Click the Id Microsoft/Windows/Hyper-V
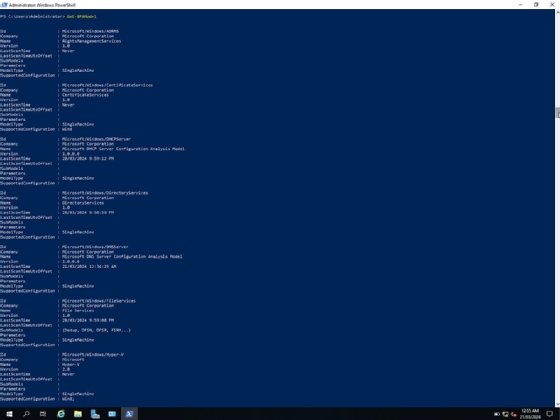The image size is (560, 420). [x=93, y=355]
